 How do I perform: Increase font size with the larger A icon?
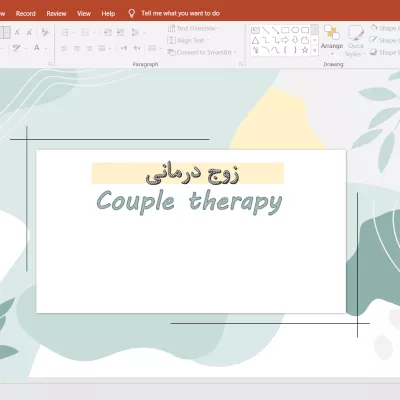click(x=17, y=32)
